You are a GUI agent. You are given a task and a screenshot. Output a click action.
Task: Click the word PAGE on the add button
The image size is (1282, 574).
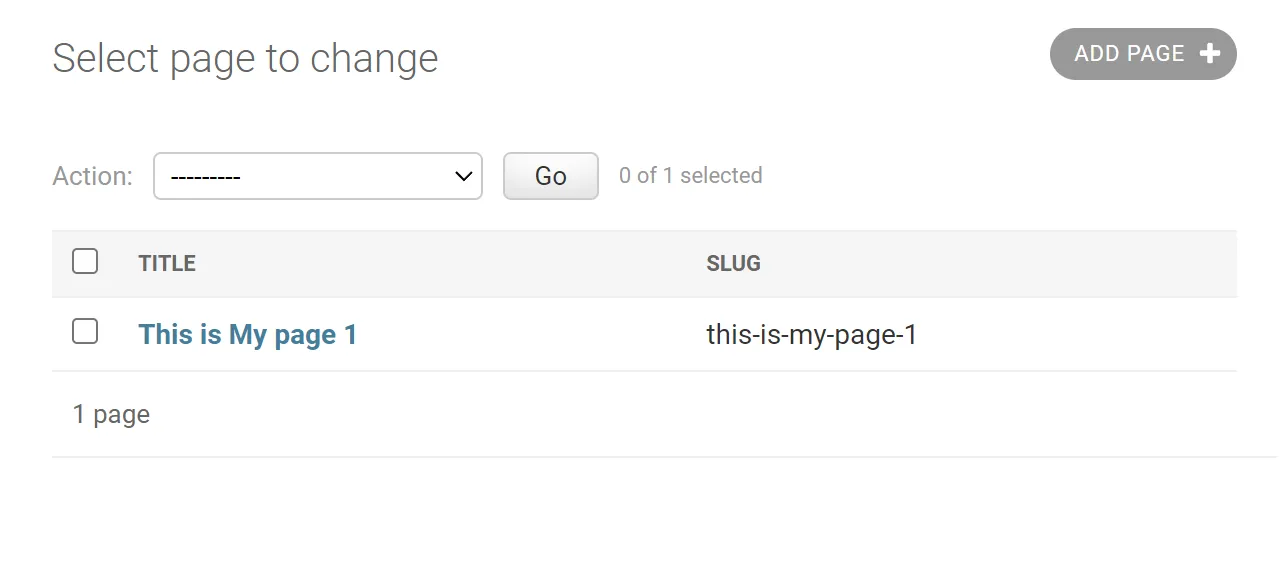pos(1156,54)
